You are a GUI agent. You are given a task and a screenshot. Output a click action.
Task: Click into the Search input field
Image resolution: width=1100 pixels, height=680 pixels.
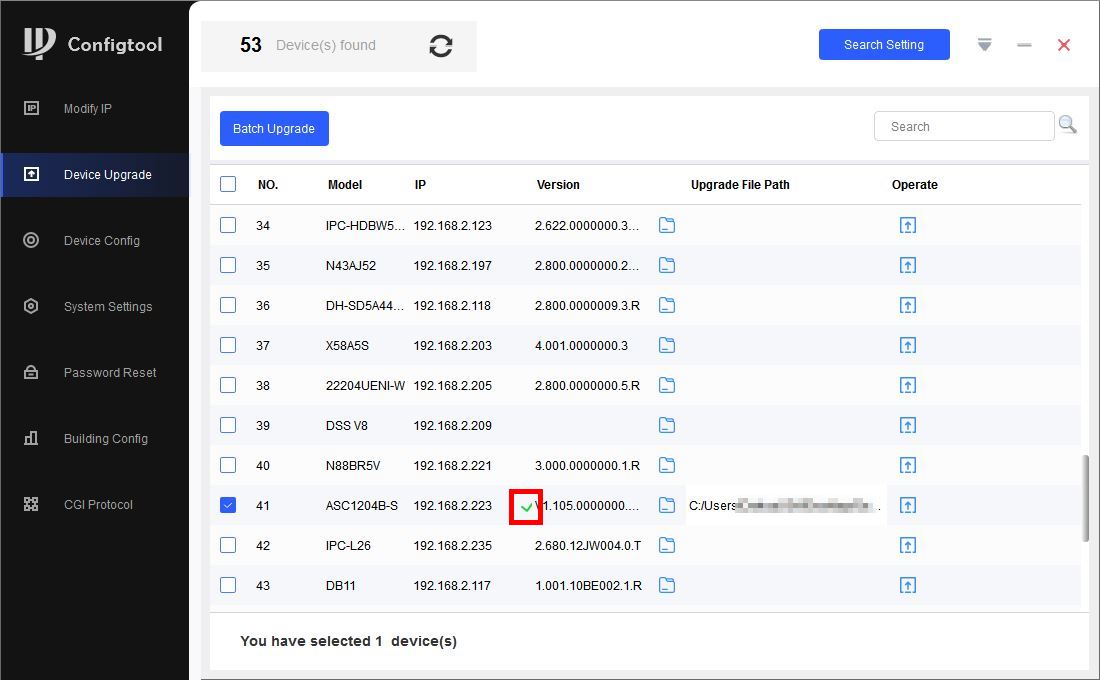pyautogui.click(x=963, y=126)
